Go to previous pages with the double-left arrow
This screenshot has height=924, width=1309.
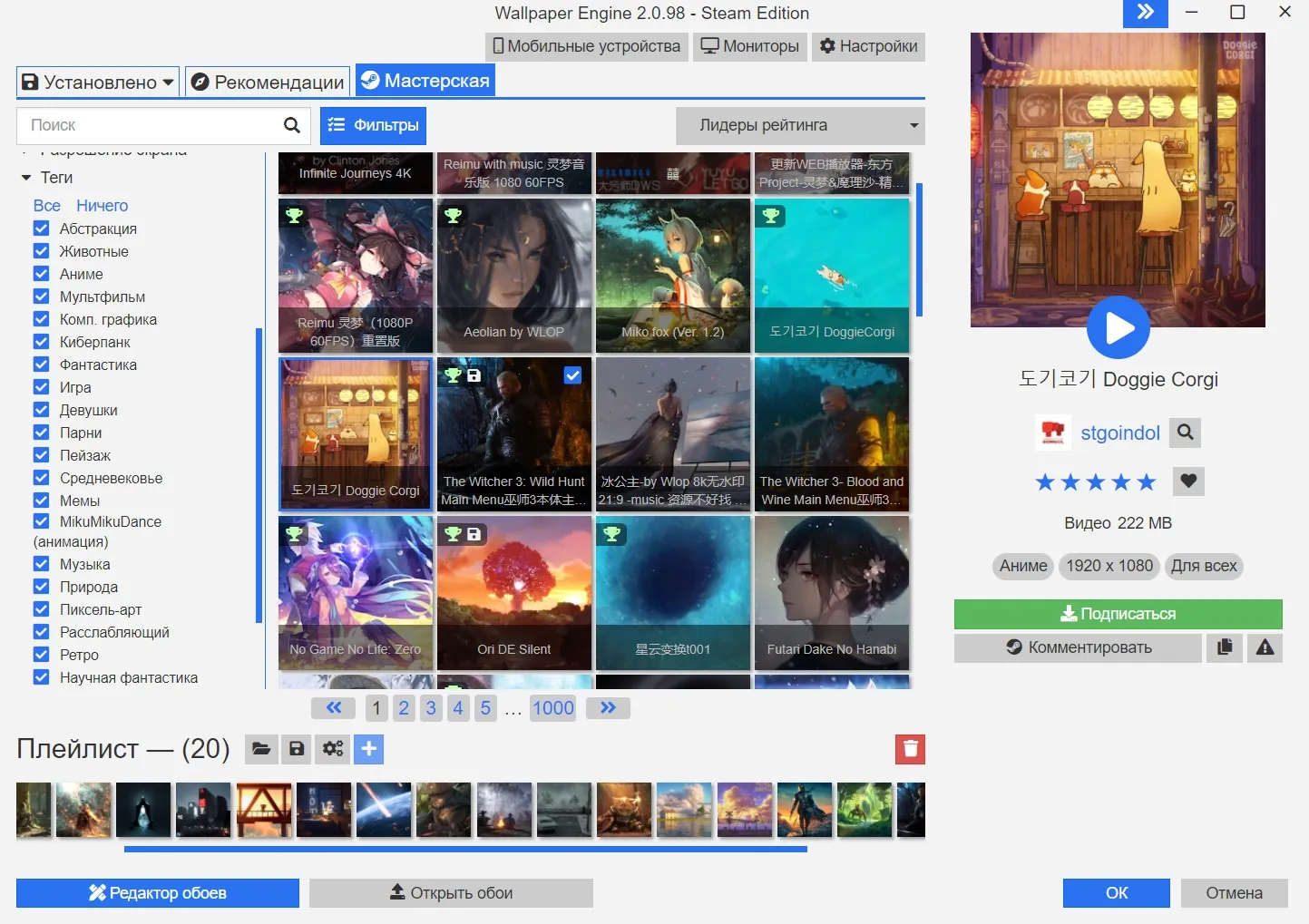(334, 708)
